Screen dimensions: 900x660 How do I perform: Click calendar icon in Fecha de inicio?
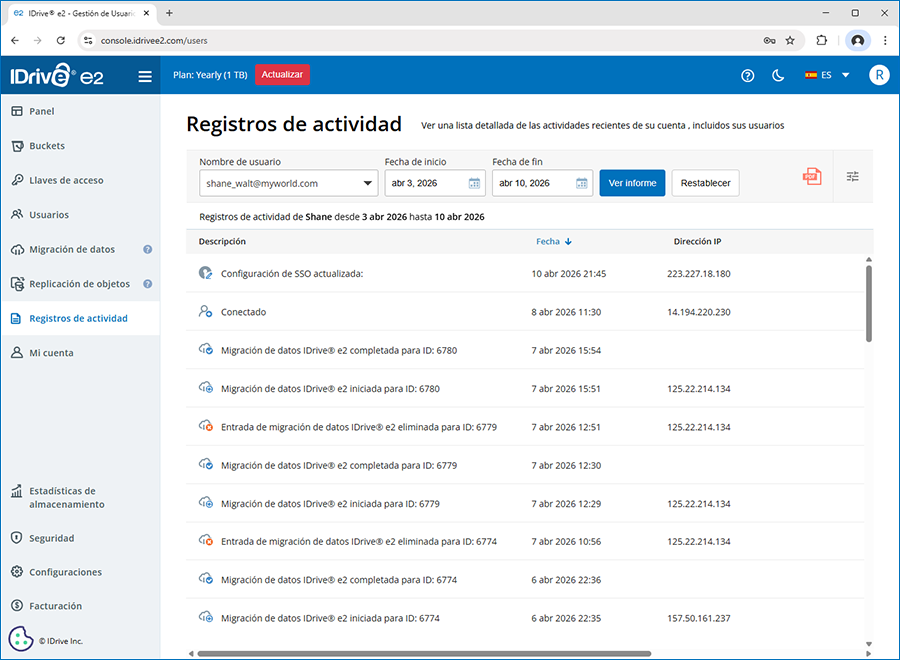pos(475,184)
